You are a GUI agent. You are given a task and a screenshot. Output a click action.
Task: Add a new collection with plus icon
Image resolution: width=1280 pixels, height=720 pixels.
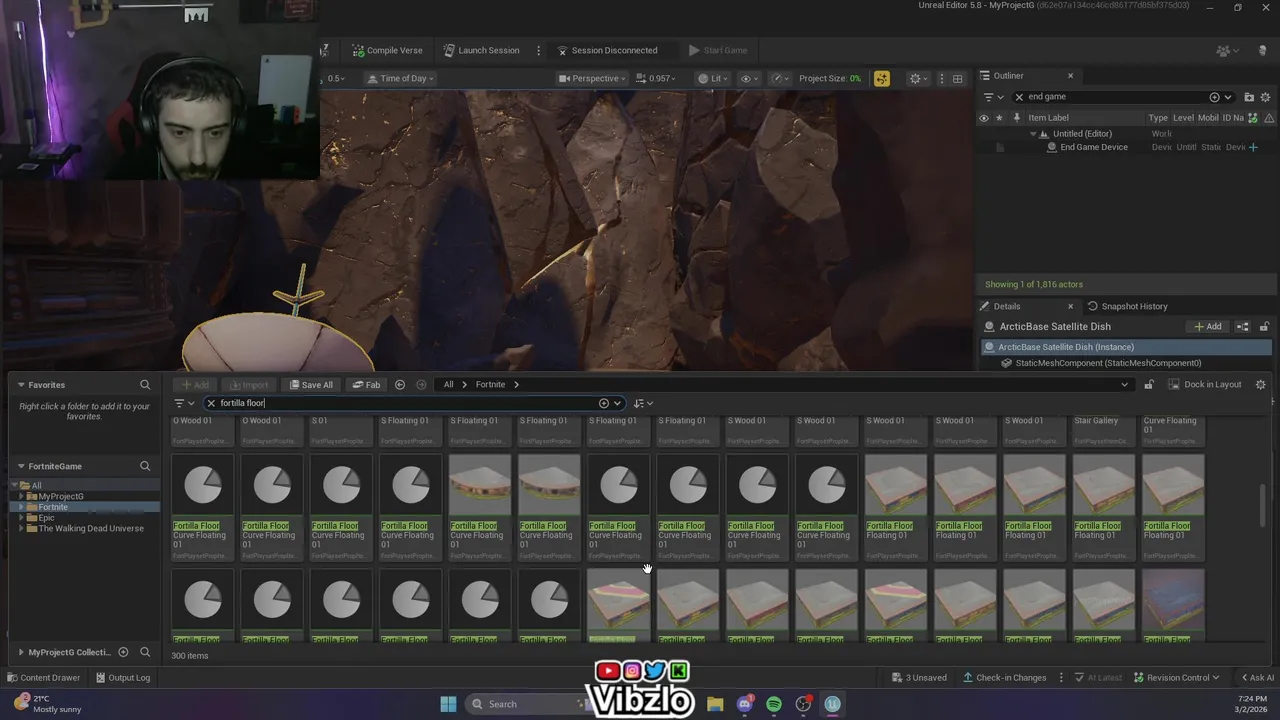coord(123,652)
